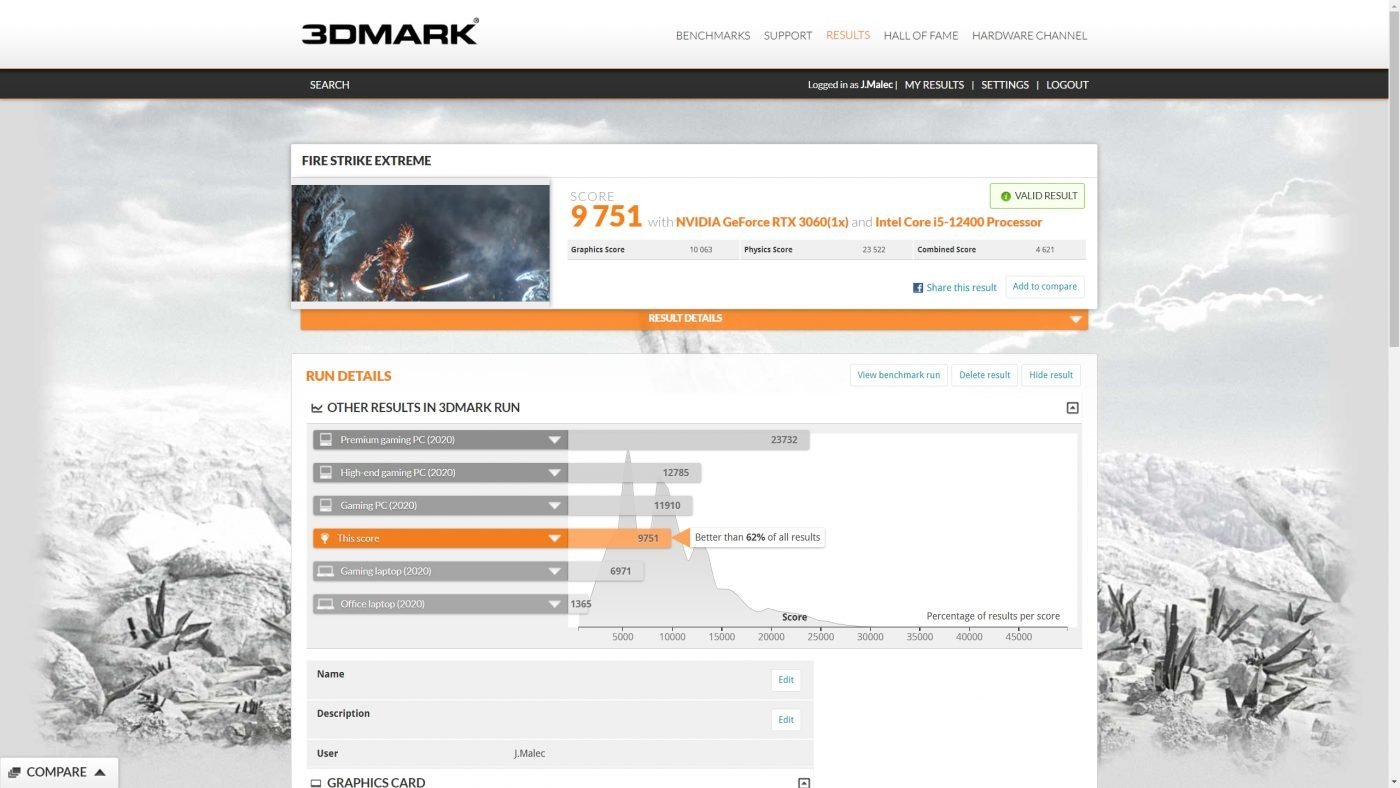The image size is (1400, 788).
Task: Expand Gaming laptop (2020) dropdown
Action: (x=554, y=572)
